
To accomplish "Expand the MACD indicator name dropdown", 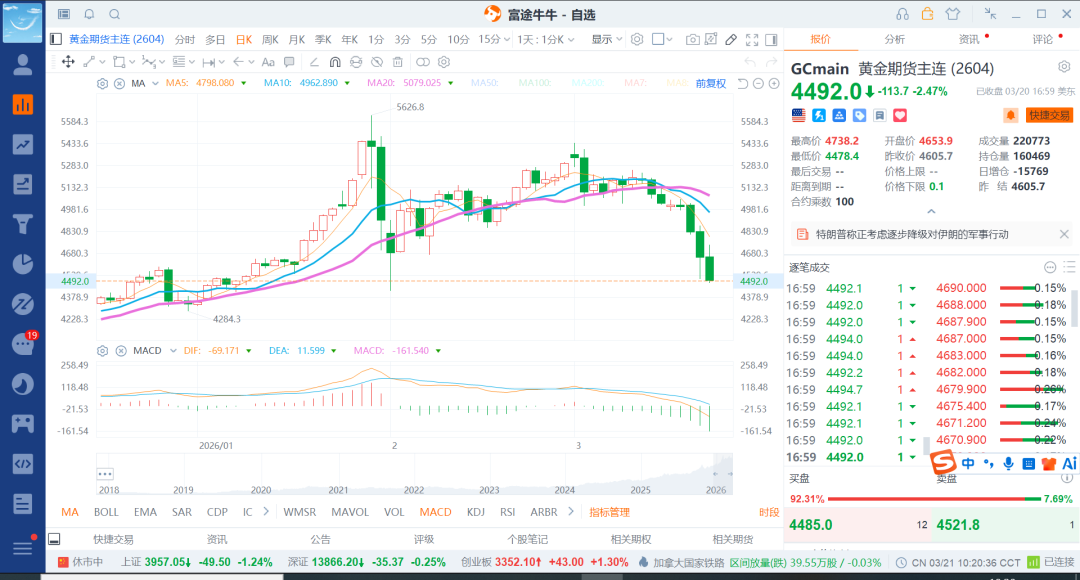I will tap(173, 351).
